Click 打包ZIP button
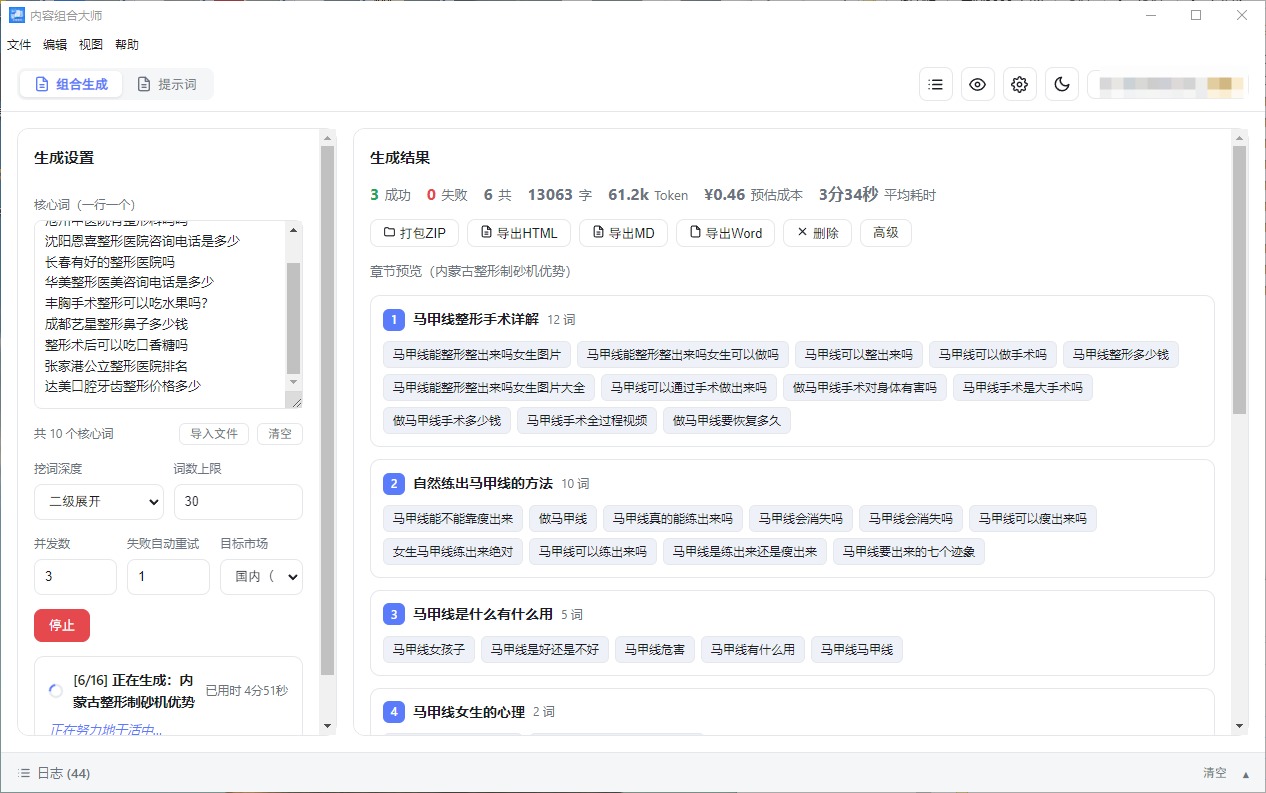The image size is (1266, 793). tap(414, 233)
